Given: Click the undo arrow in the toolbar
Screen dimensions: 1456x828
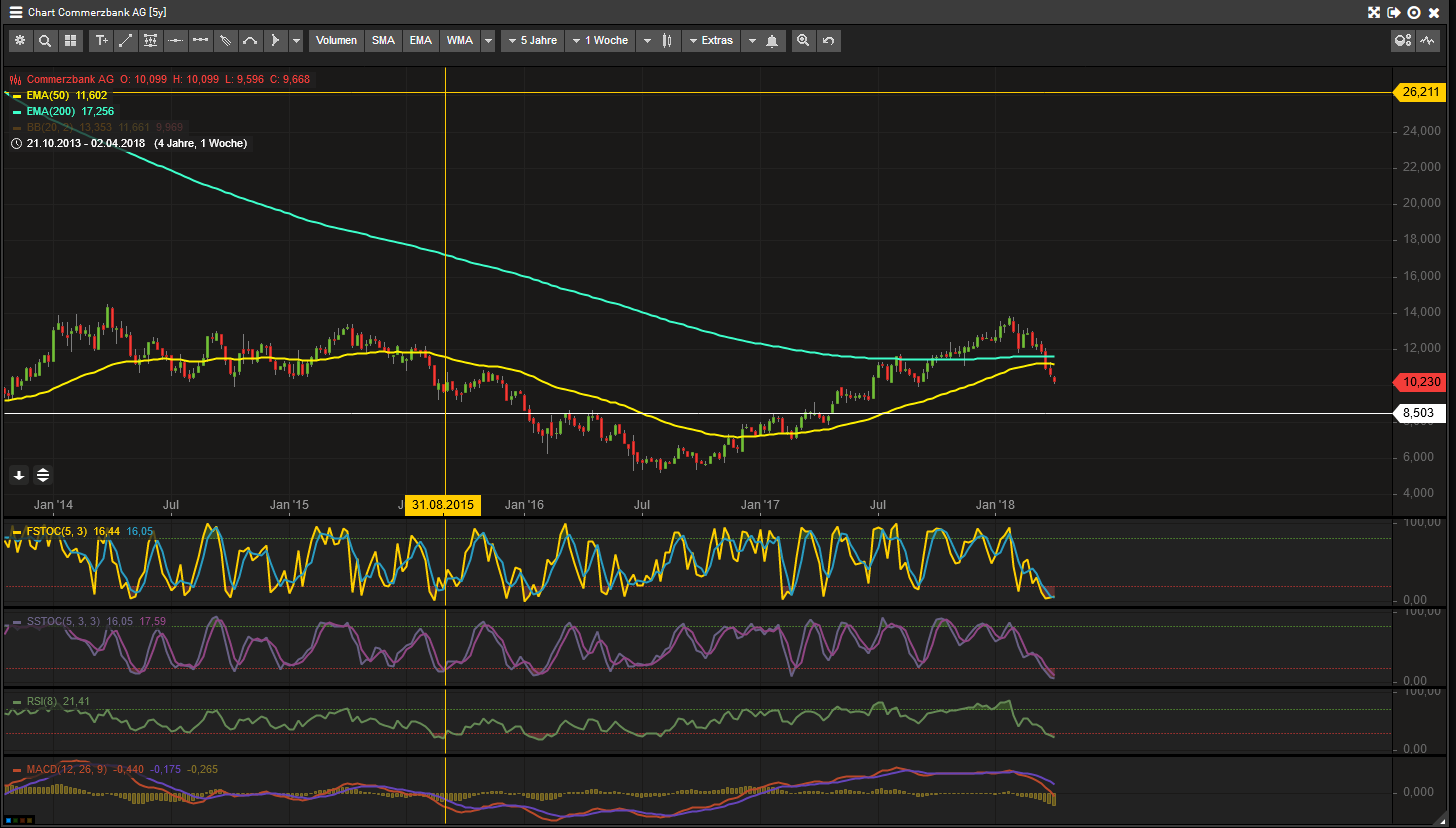Looking at the screenshot, I should [x=826, y=40].
